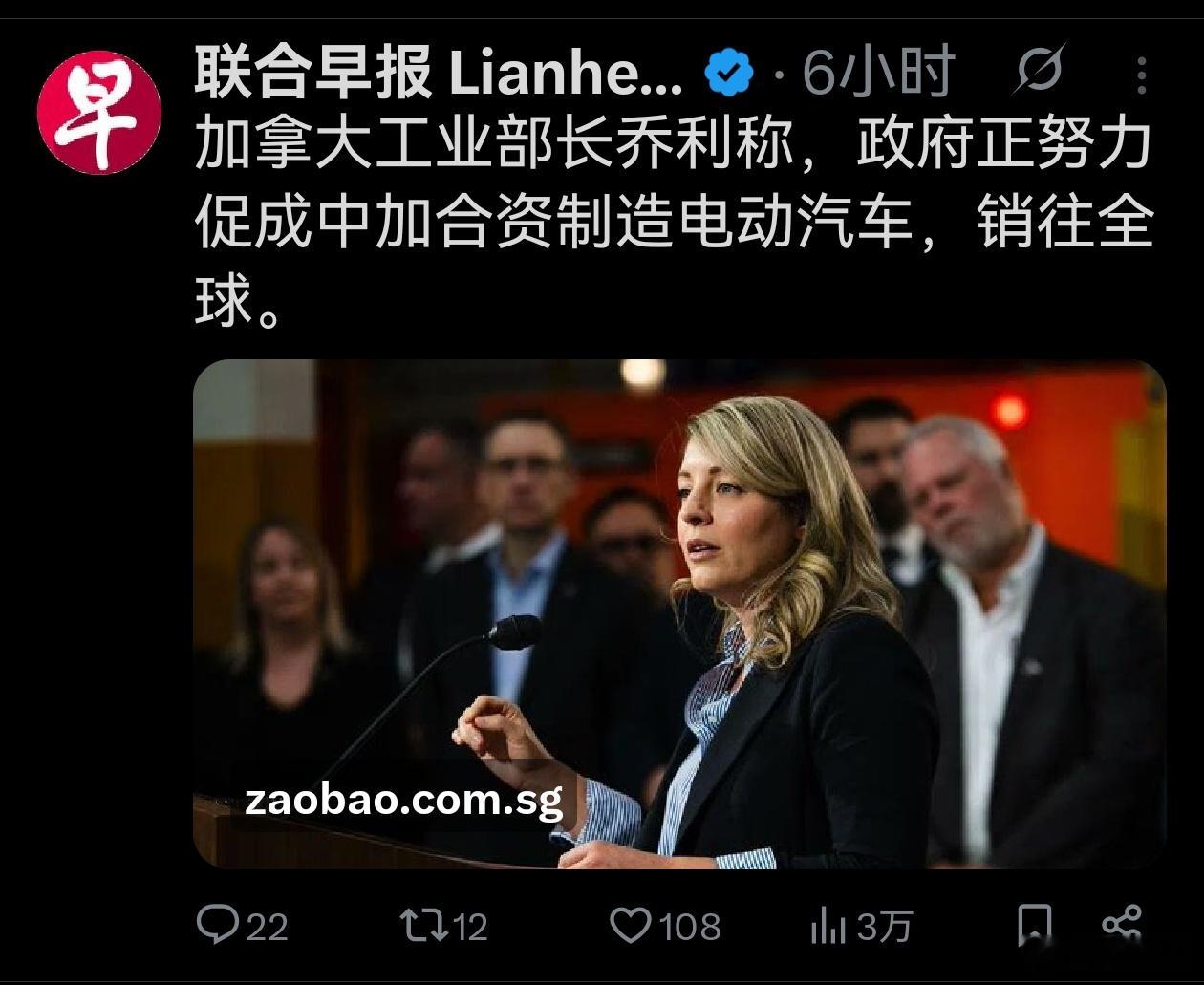Tap the Grok slashed-circle icon
The width and height of the screenshot is (1204, 985).
[x=1040, y=72]
